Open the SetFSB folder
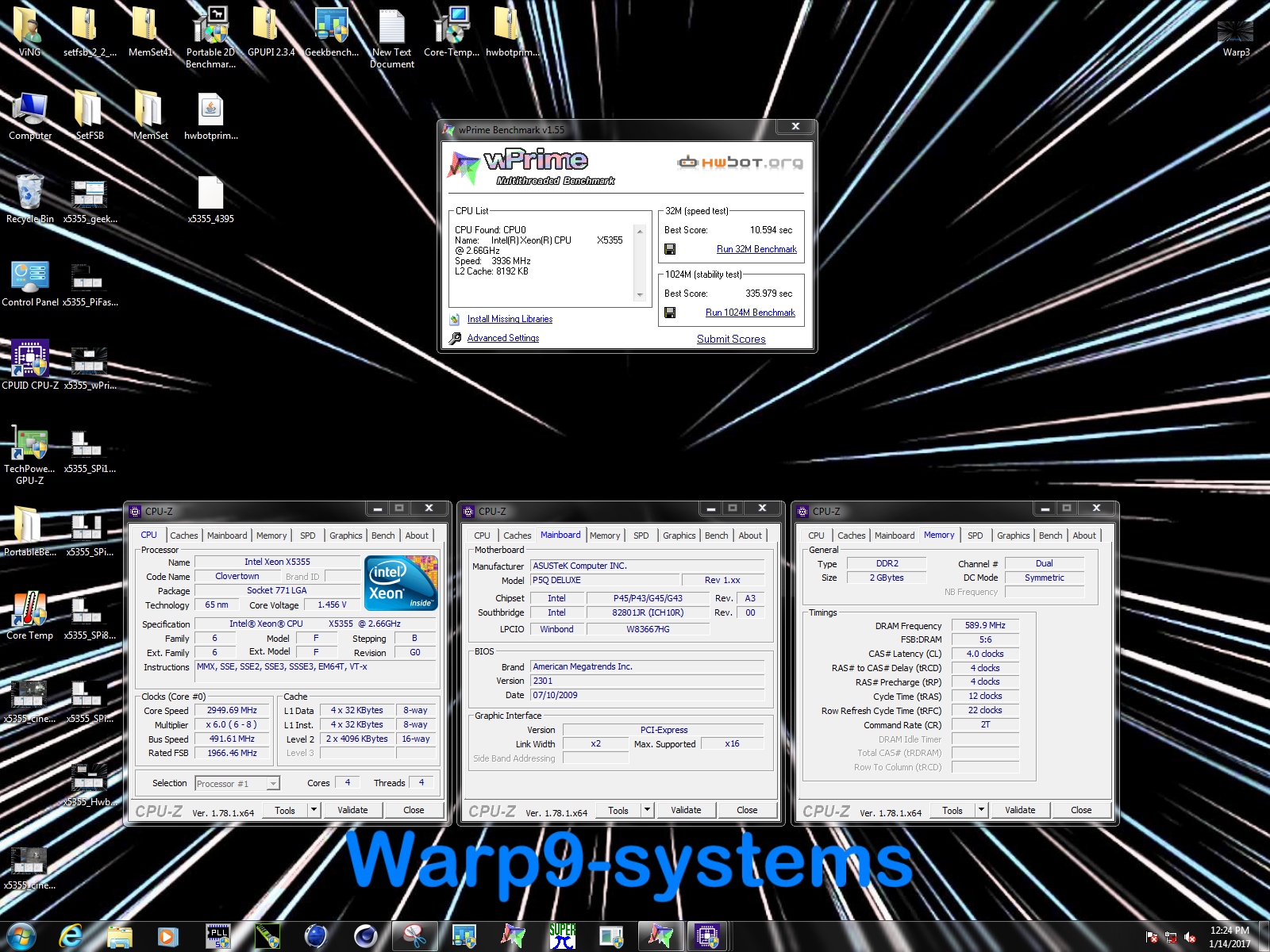 [x=89, y=115]
